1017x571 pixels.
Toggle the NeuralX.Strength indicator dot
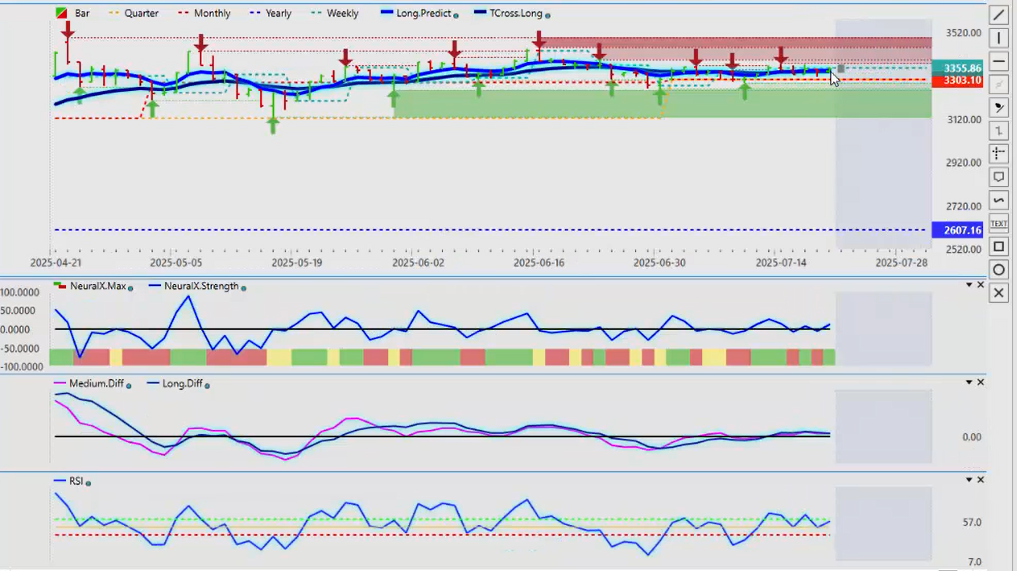click(244, 287)
